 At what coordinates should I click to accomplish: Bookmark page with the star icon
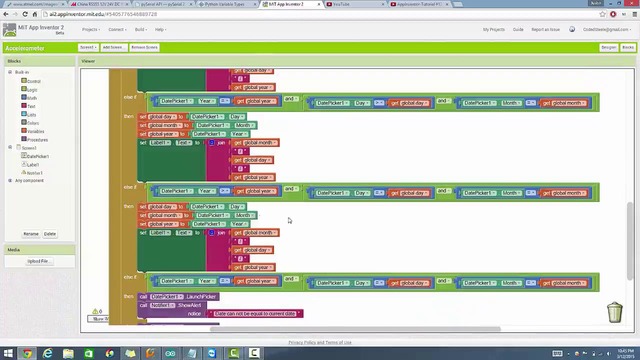coord(602,14)
